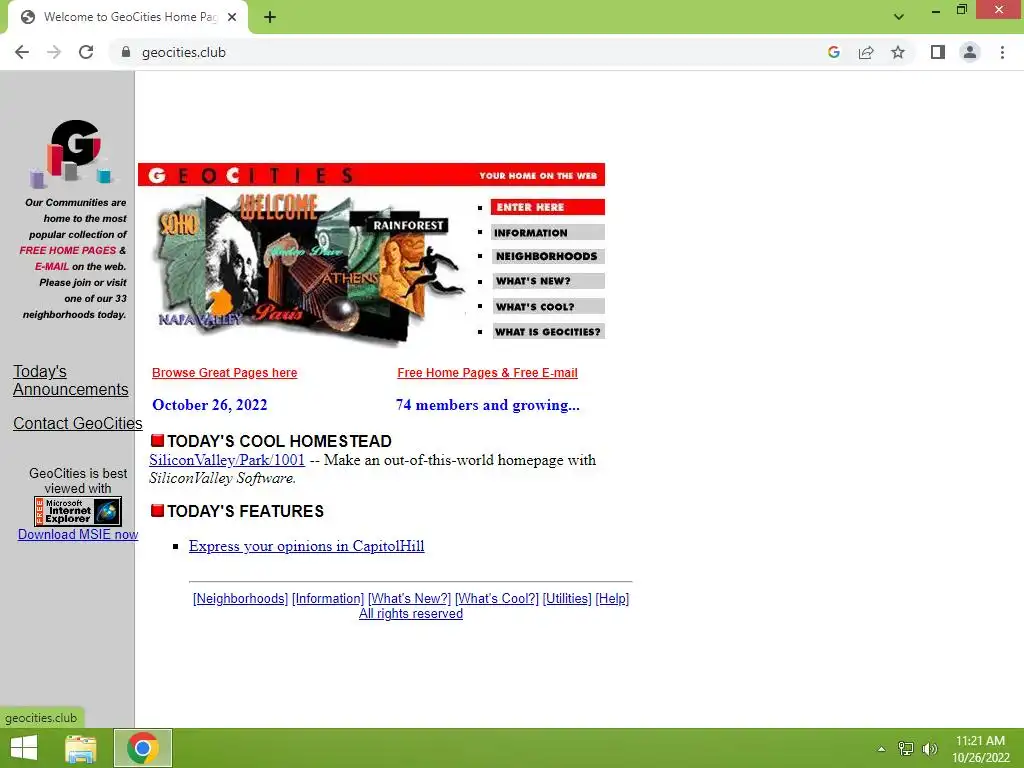Click the network tray icon
This screenshot has height=768, width=1024.
pos(906,748)
